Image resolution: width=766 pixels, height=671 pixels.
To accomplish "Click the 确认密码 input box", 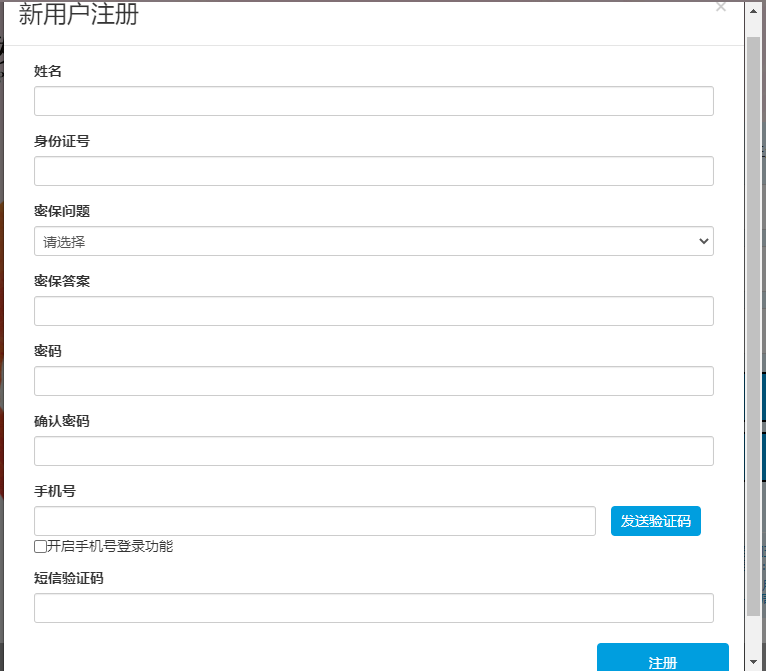I will (373, 451).
